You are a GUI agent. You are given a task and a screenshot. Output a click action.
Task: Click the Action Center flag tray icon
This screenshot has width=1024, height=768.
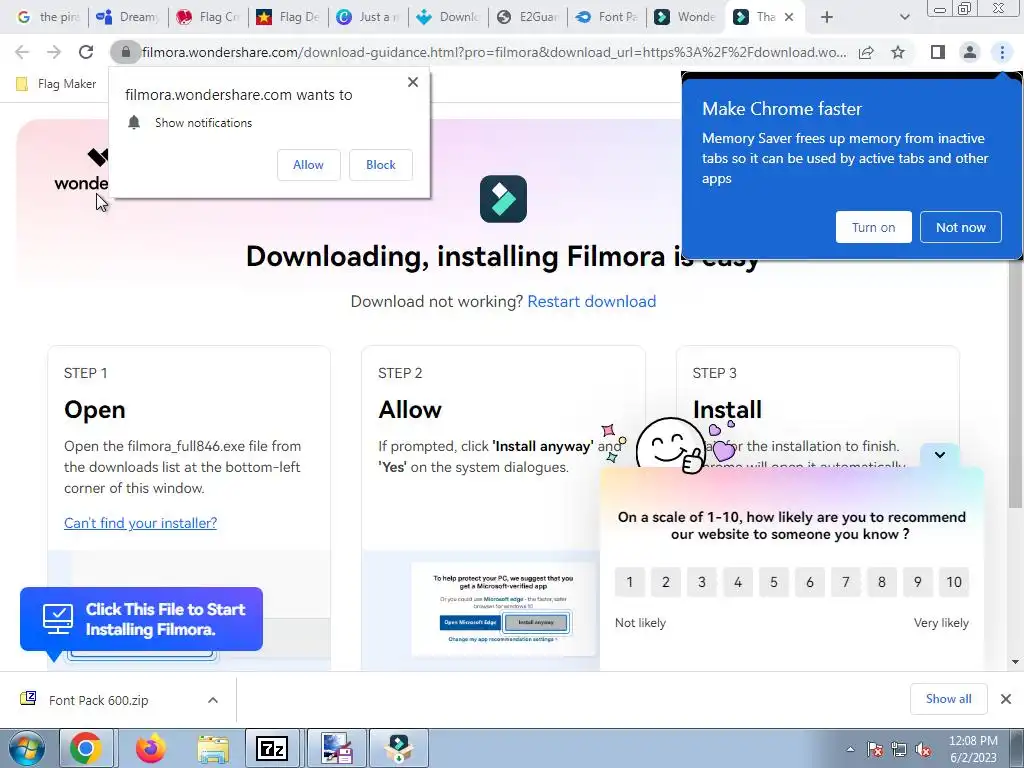tap(875, 750)
